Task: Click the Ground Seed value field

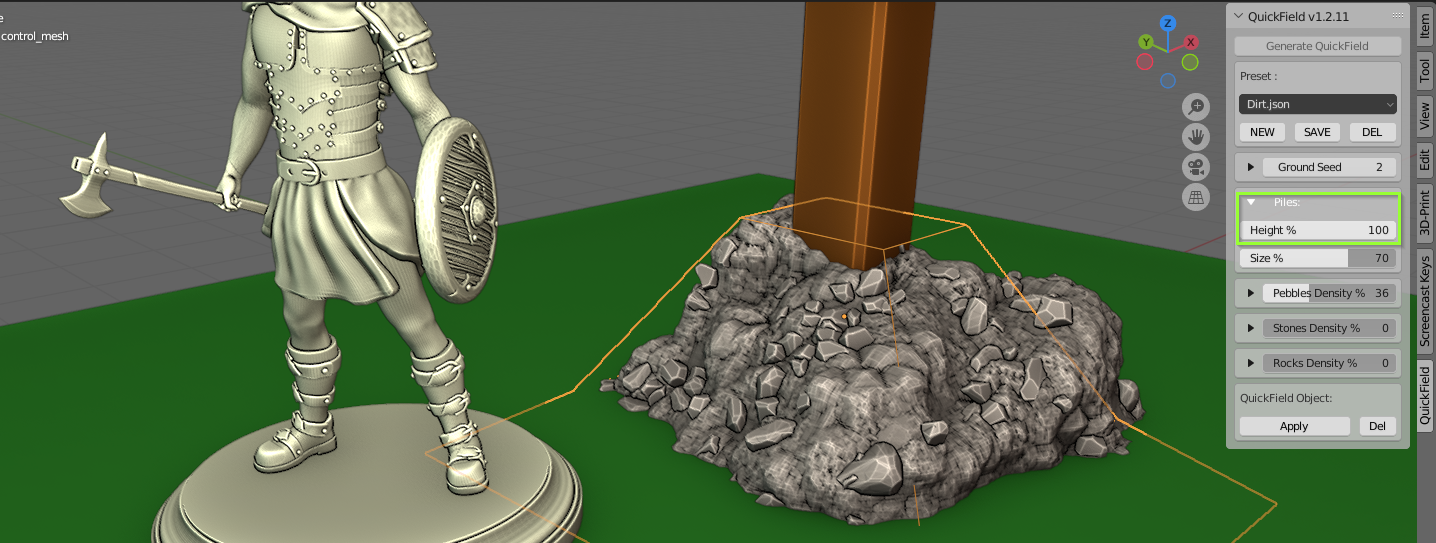Action: pos(1329,167)
